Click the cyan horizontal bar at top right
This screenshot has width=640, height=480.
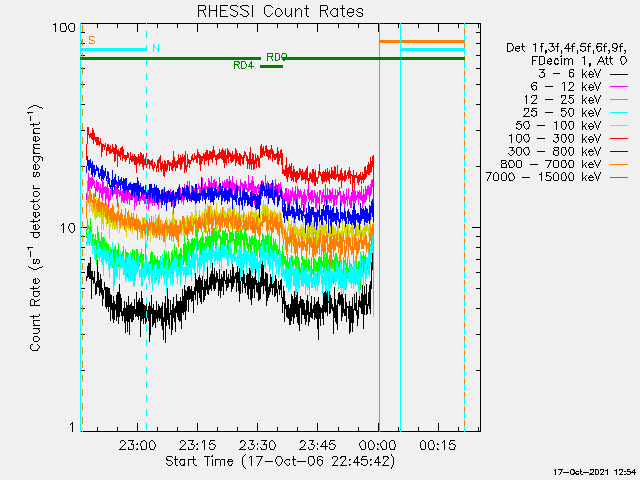coord(433,50)
